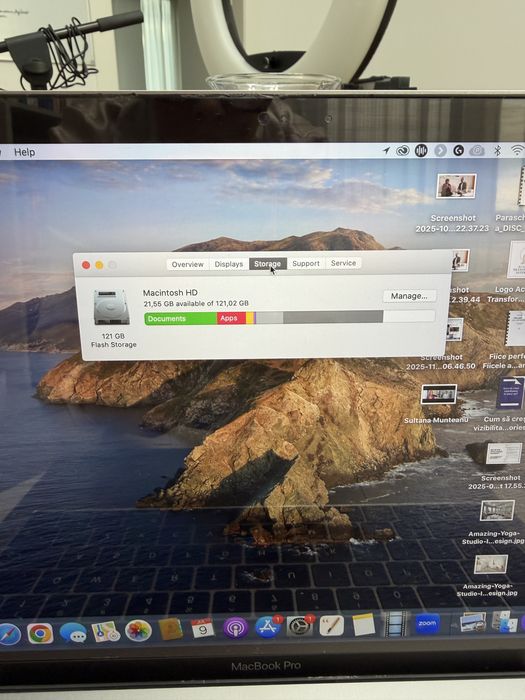Launch the purple Podcasts app
This screenshot has width=525, height=700.
coord(235,628)
